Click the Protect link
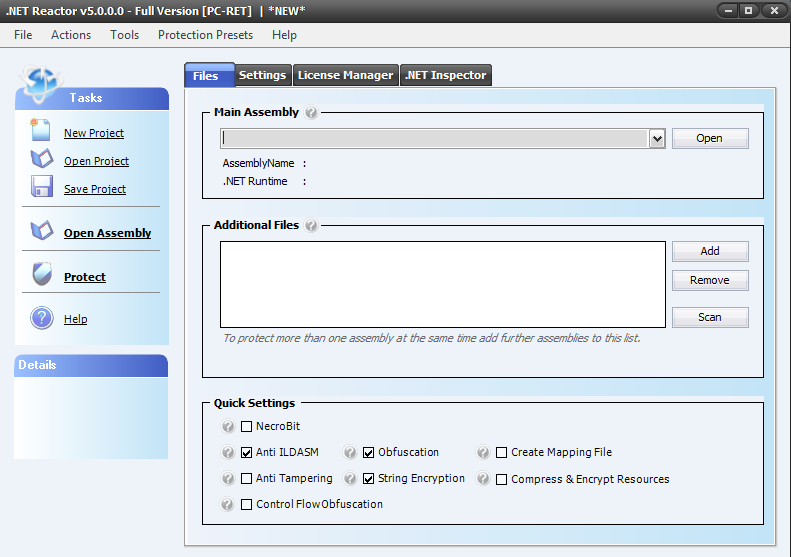Image resolution: width=791 pixels, height=557 pixels. pyautogui.click(x=85, y=277)
